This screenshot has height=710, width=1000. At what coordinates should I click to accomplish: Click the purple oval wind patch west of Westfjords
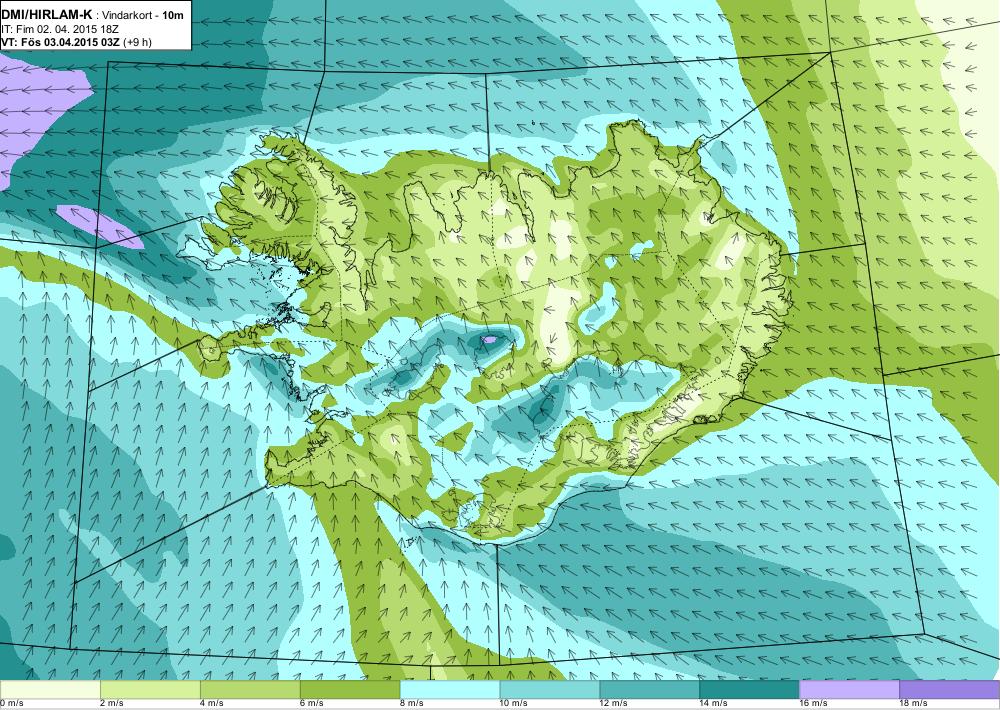tap(99, 226)
